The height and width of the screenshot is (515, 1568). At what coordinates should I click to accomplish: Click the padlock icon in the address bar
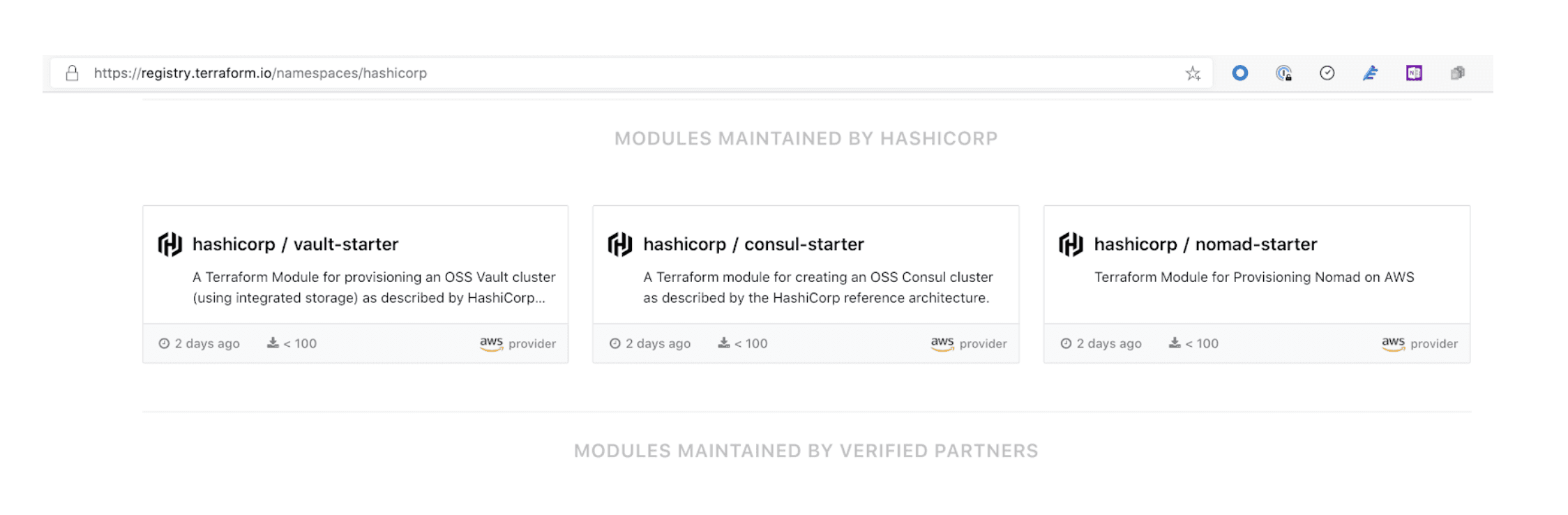coord(72,73)
